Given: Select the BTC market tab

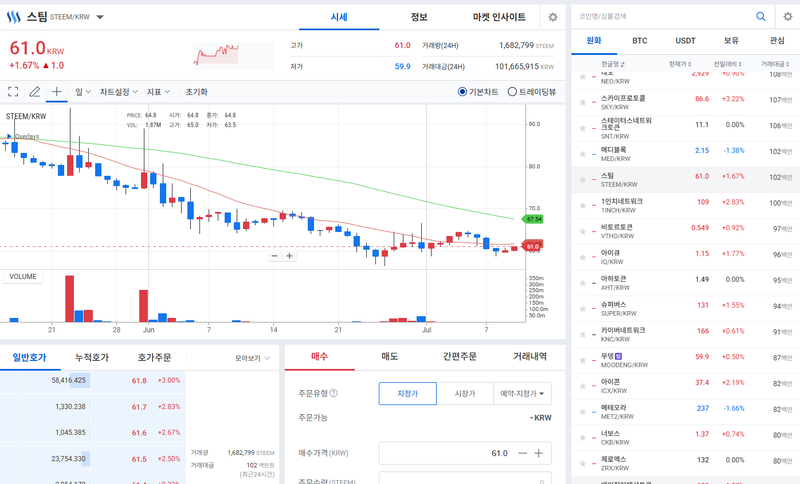Looking at the screenshot, I should pos(640,40).
